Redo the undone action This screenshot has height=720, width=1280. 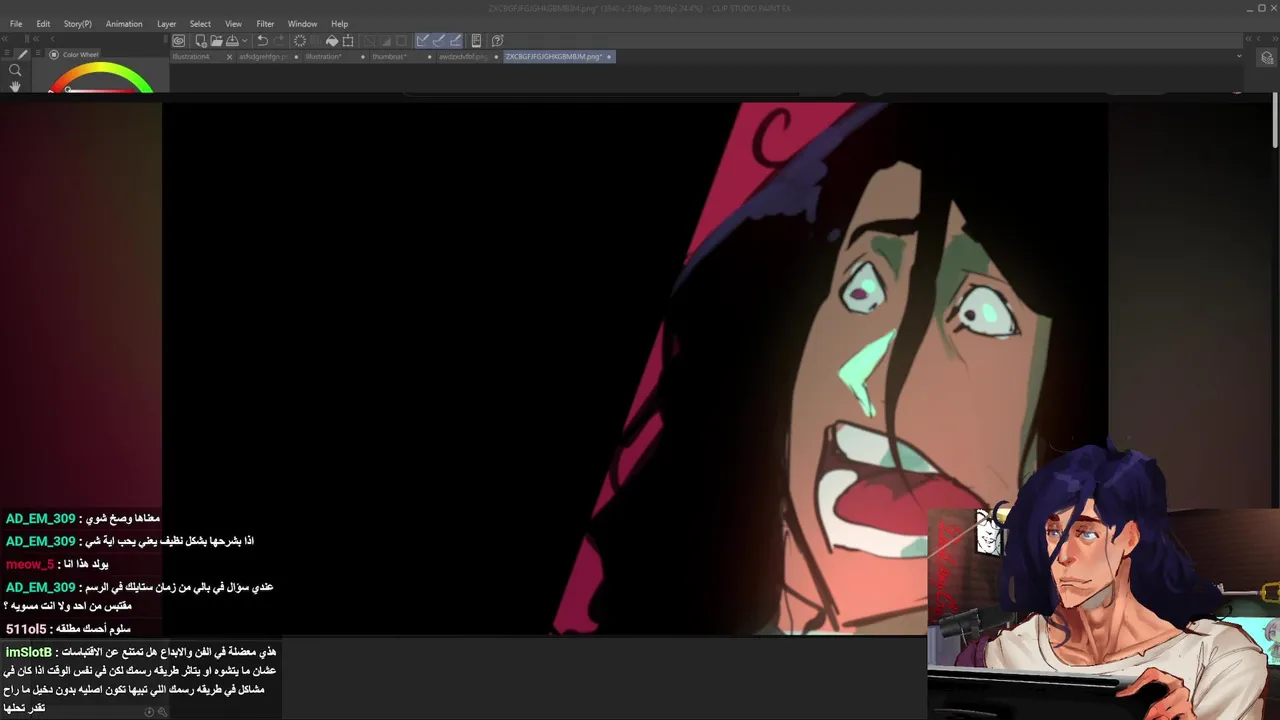[x=279, y=41]
